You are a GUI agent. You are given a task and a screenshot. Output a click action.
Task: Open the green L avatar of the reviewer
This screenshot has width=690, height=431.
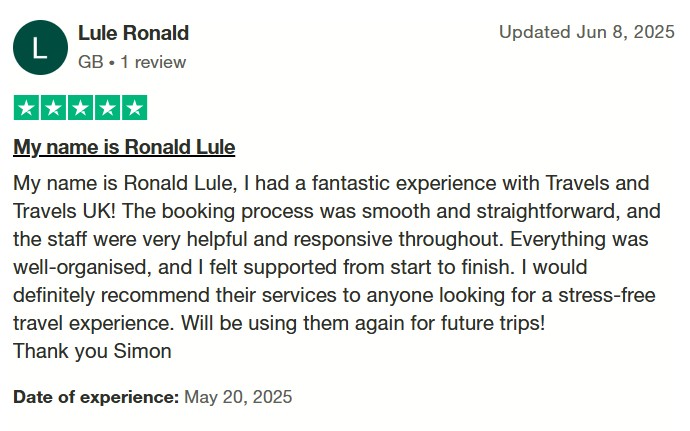click(40, 48)
